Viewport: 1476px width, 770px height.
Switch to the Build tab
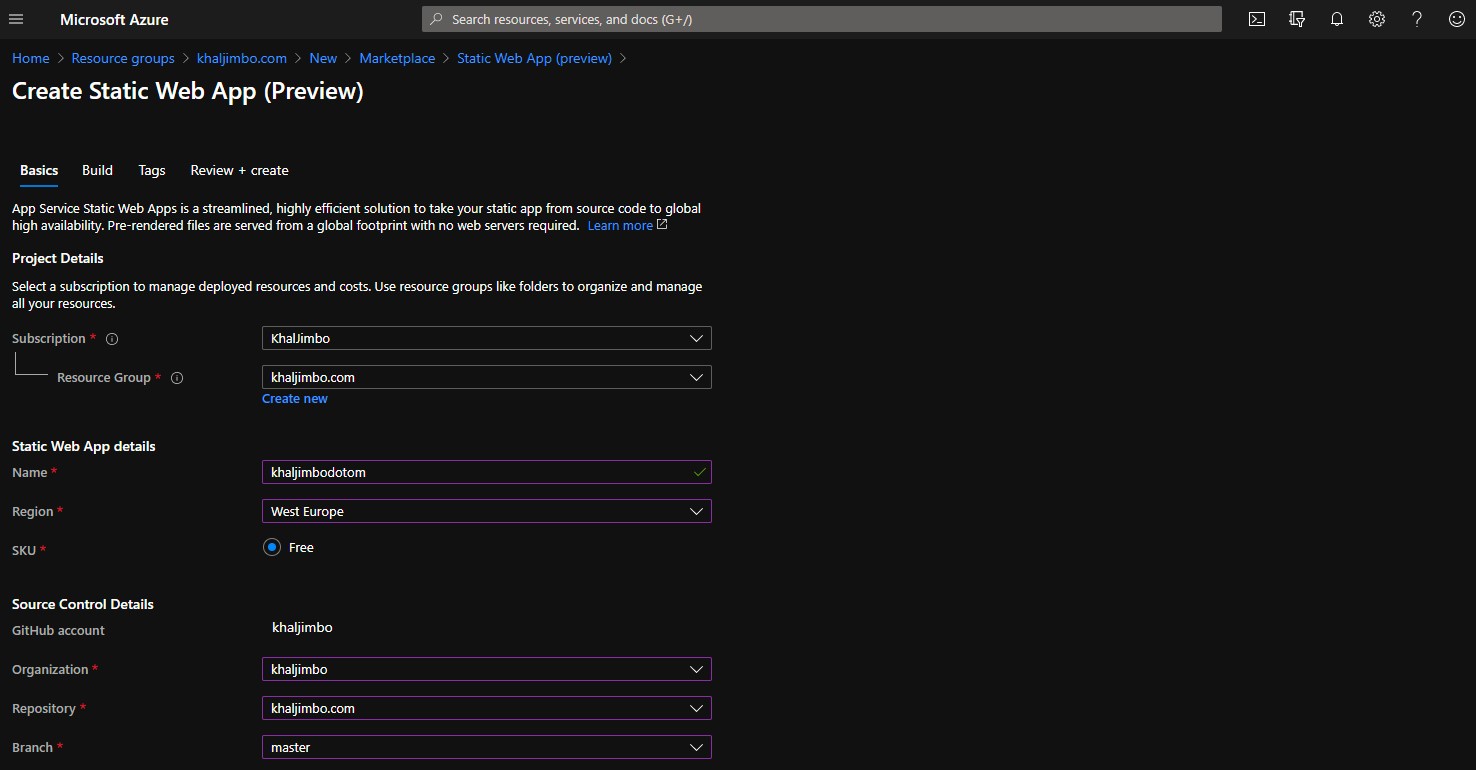click(97, 170)
